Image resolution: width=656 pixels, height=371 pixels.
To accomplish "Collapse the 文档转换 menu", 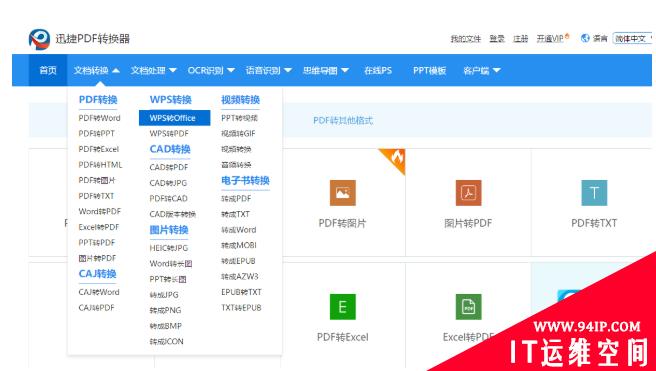I will click(x=97, y=70).
